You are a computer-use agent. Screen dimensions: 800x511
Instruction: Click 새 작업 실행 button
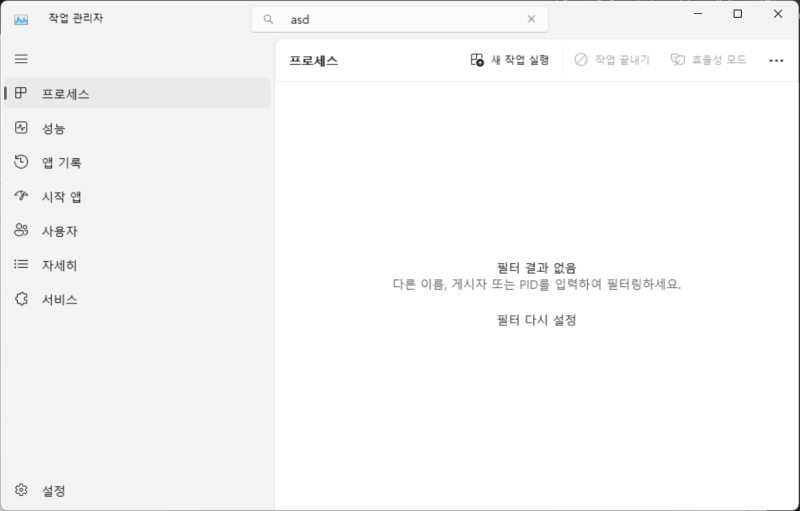click(x=510, y=60)
